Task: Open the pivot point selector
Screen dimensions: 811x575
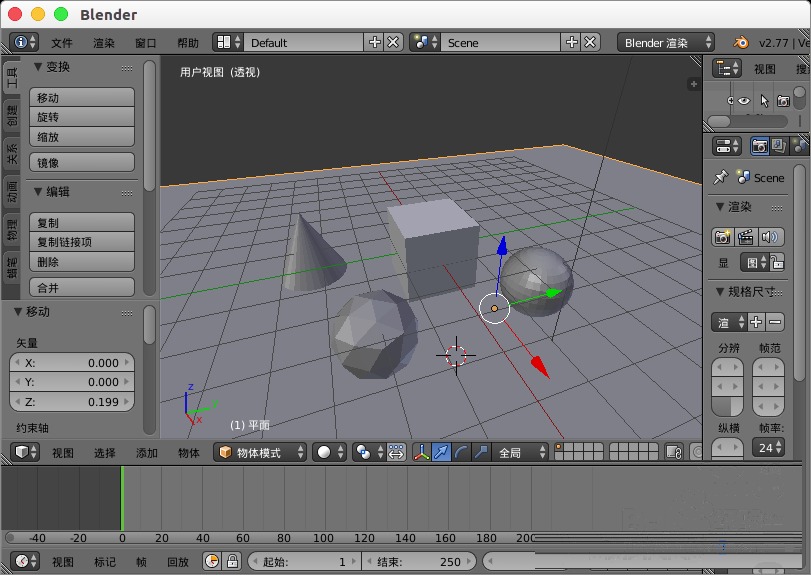Action: point(369,452)
